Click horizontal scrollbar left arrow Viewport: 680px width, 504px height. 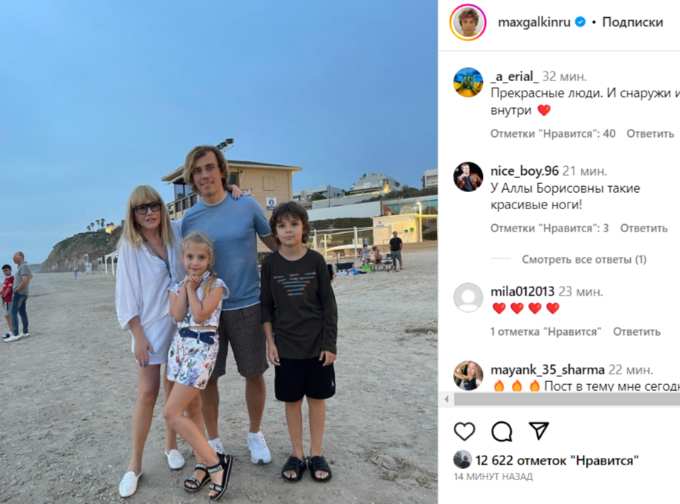pos(447,399)
